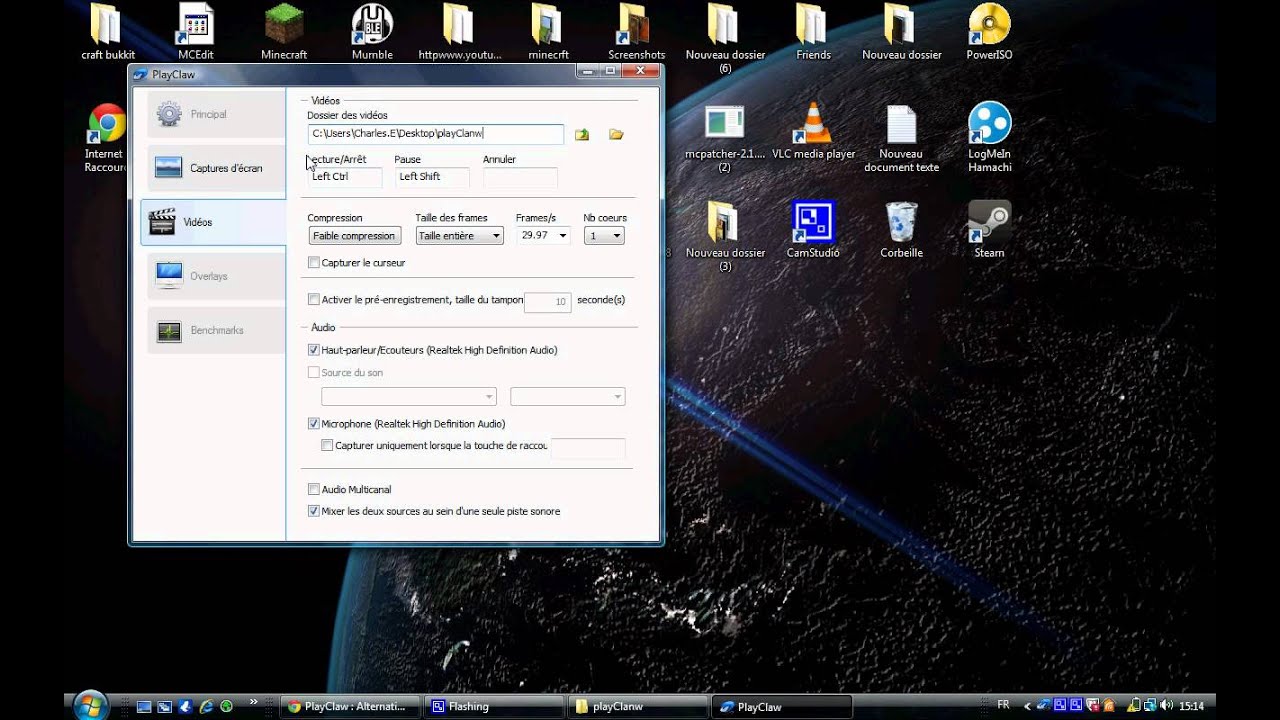Select the LogMeIn Hamachi shortcut
Image resolution: width=1280 pixels, height=720 pixels.
click(x=989, y=138)
